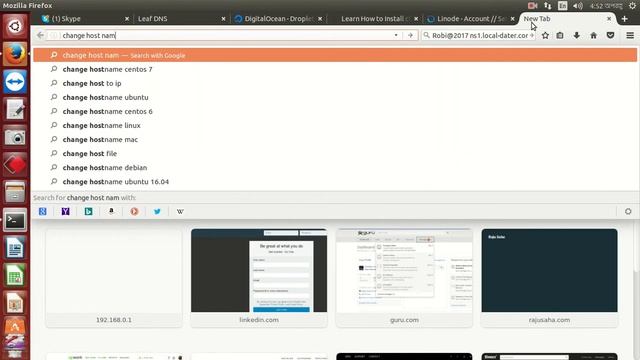This screenshot has height=360, width=640.
Task: Select suggestion 'change hostname mac'
Action: (335, 140)
